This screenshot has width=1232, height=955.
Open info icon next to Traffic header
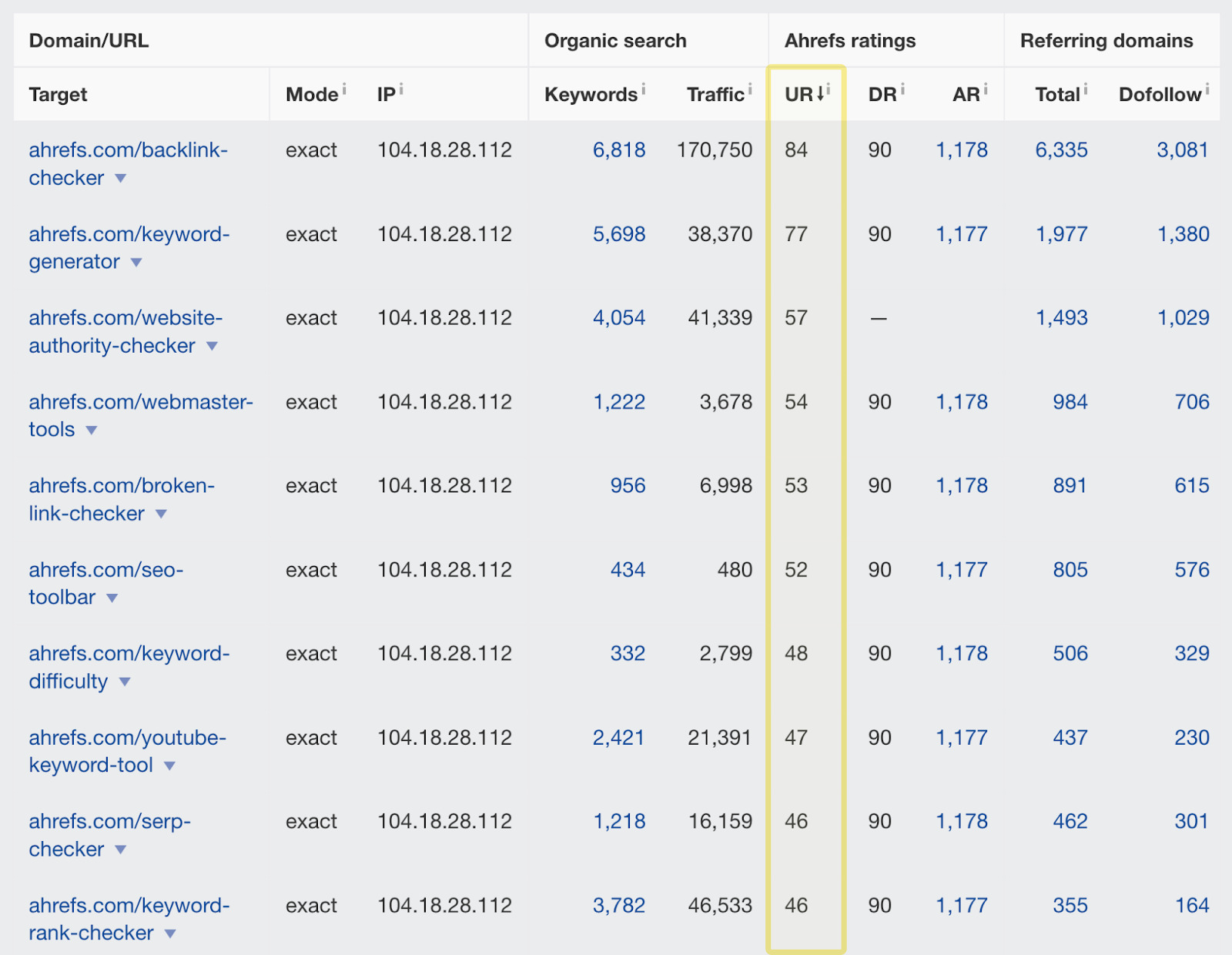[x=750, y=89]
